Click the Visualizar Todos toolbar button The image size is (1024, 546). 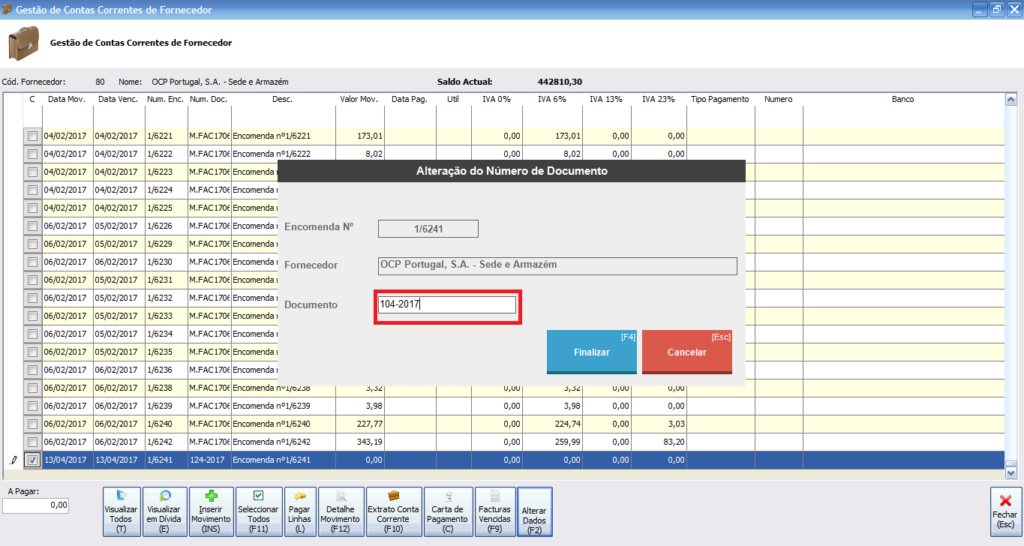121,513
